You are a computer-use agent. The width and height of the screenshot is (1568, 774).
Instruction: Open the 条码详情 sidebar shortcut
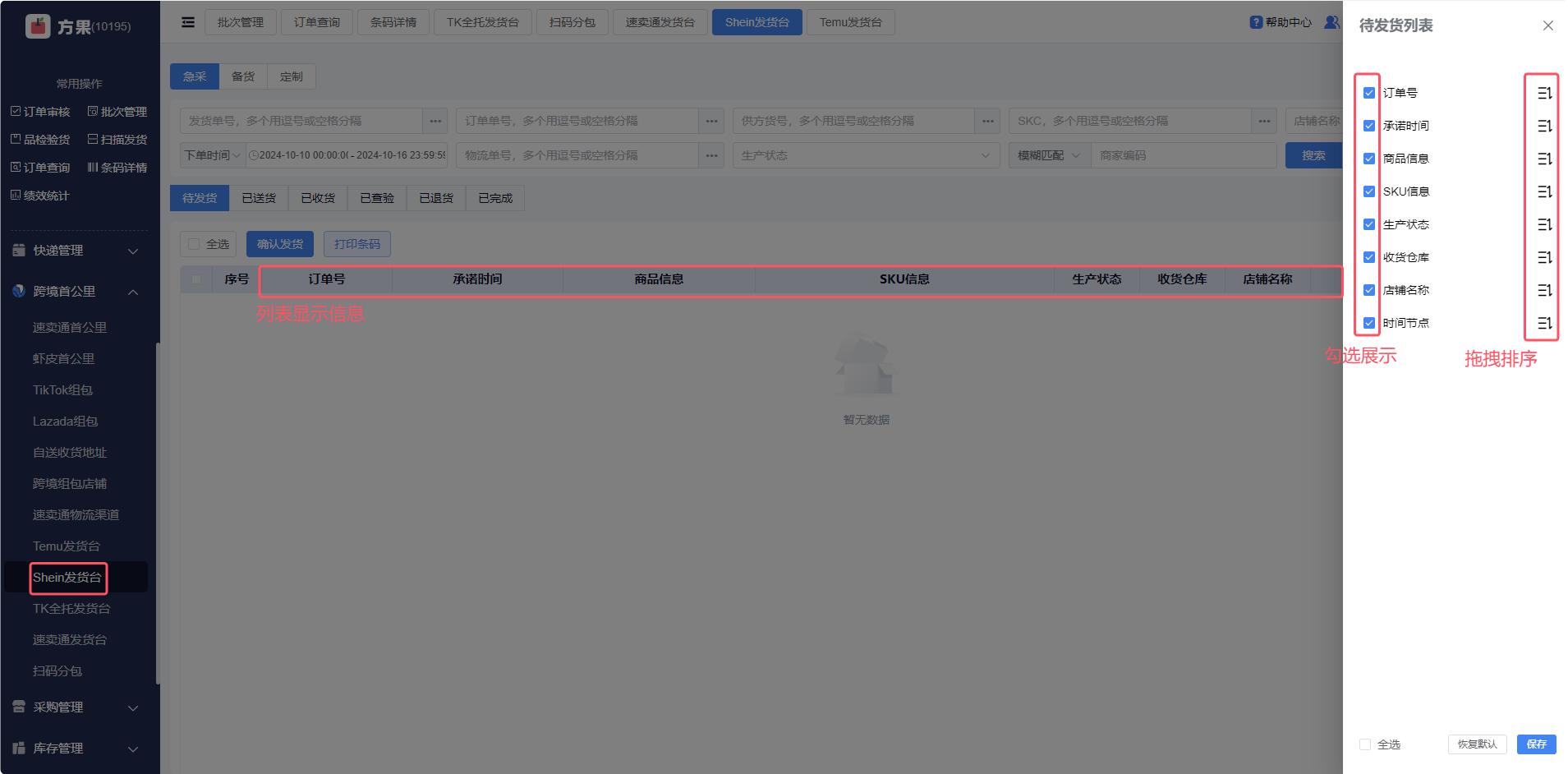click(117, 168)
